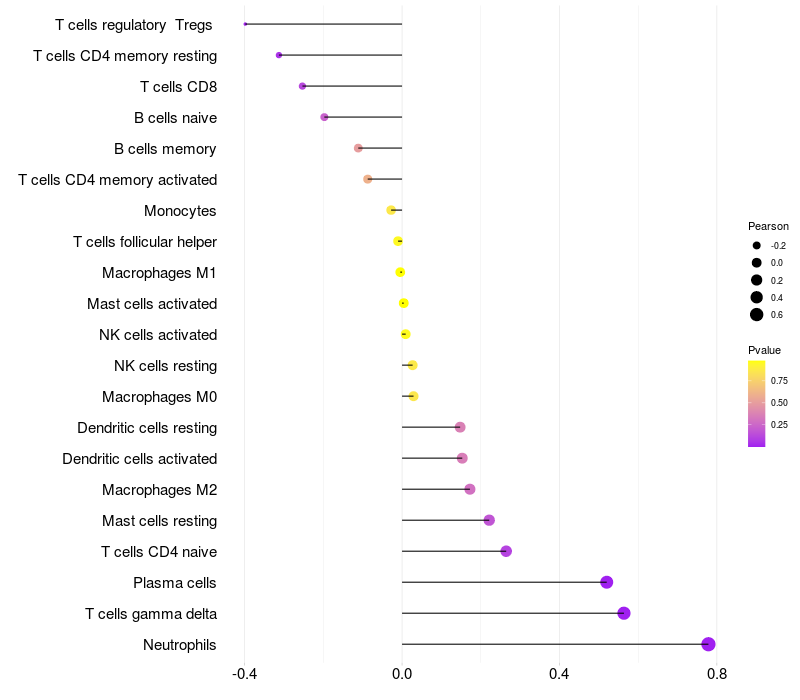Click the Pearson 0.2 legend circle

pyautogui.click(x=757, y=280)
